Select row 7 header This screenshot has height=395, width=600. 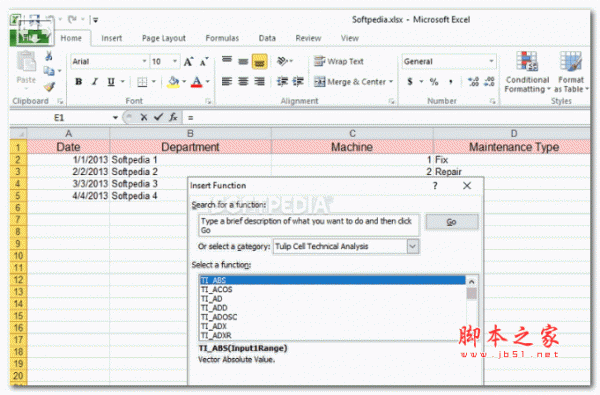[18, 220]
